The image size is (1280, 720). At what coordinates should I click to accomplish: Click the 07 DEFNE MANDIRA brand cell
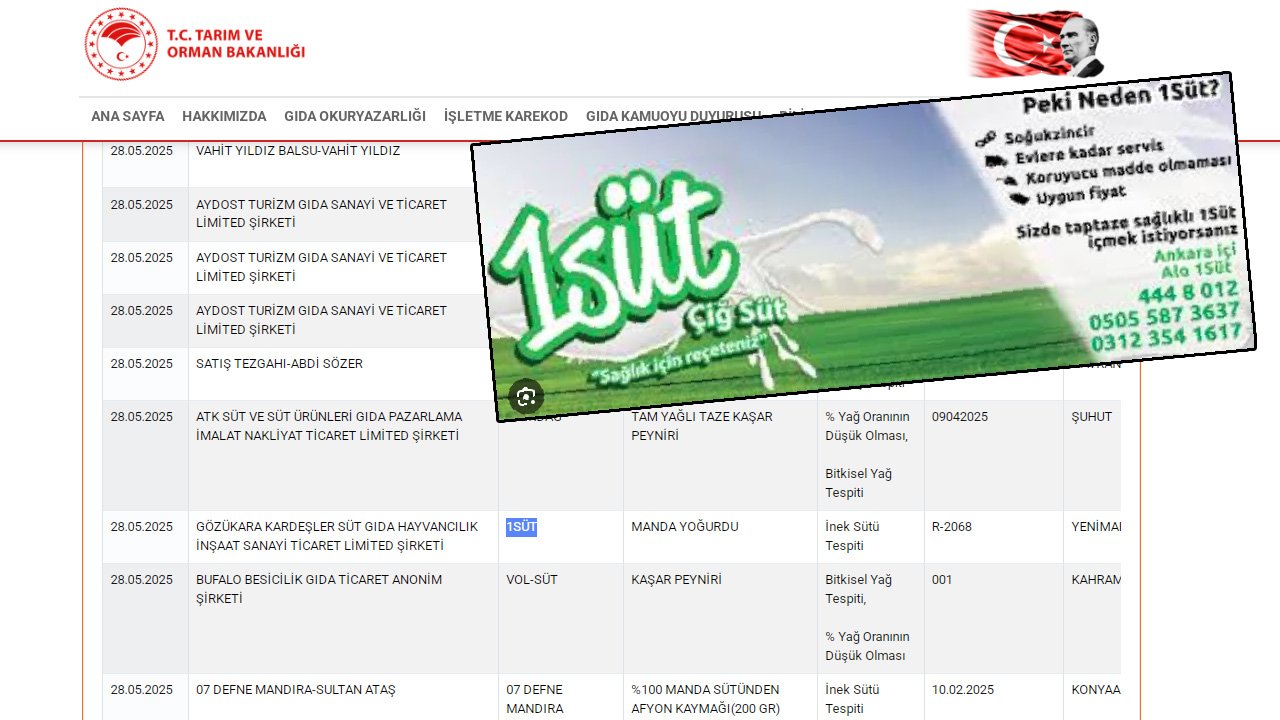coord(561,699)
